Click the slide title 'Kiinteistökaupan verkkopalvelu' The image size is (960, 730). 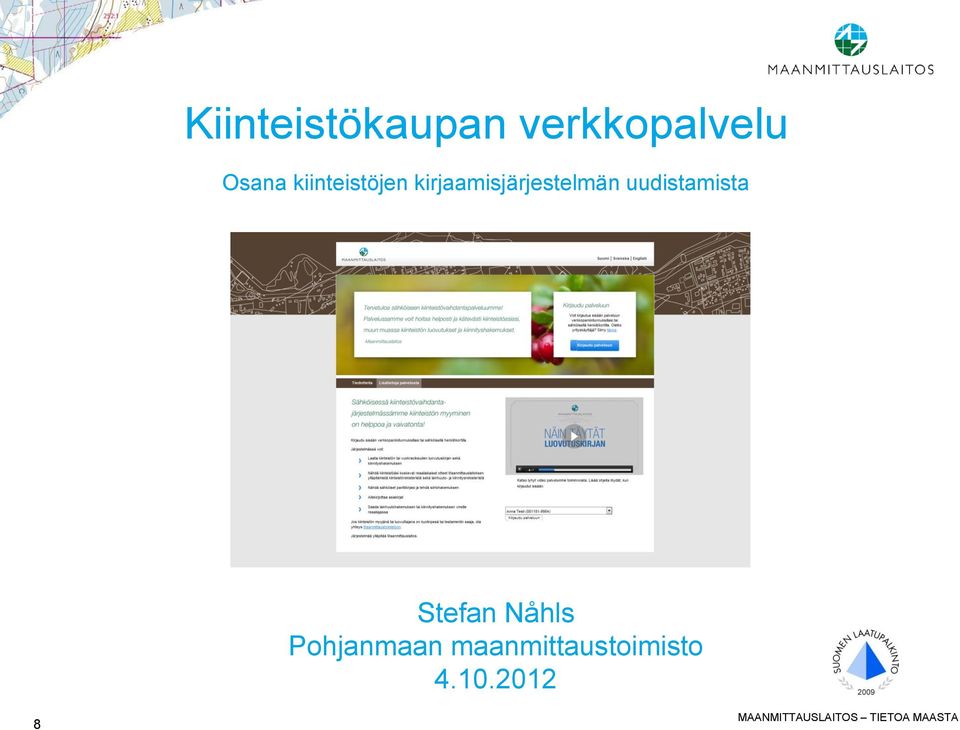point(486,124)
